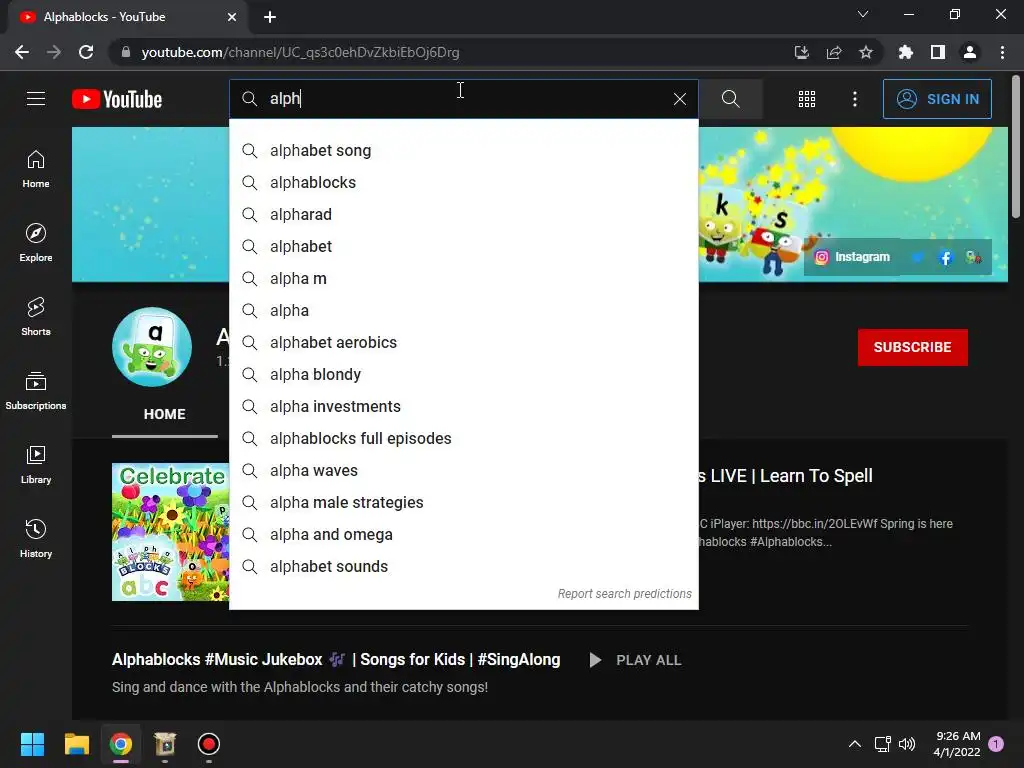Open Library in the sidebar
The height and width of the screenshot is (768, 1024).
pos(36,464)
